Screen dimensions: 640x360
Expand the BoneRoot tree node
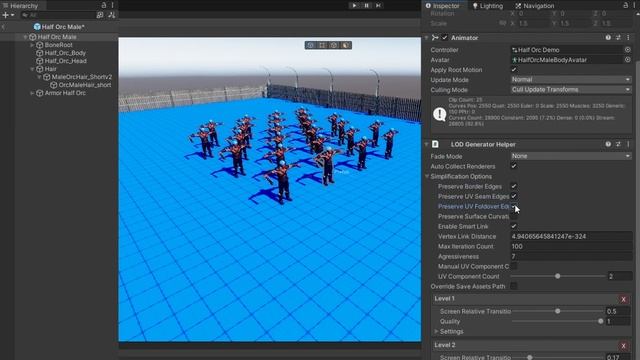(x=32, y=45)
